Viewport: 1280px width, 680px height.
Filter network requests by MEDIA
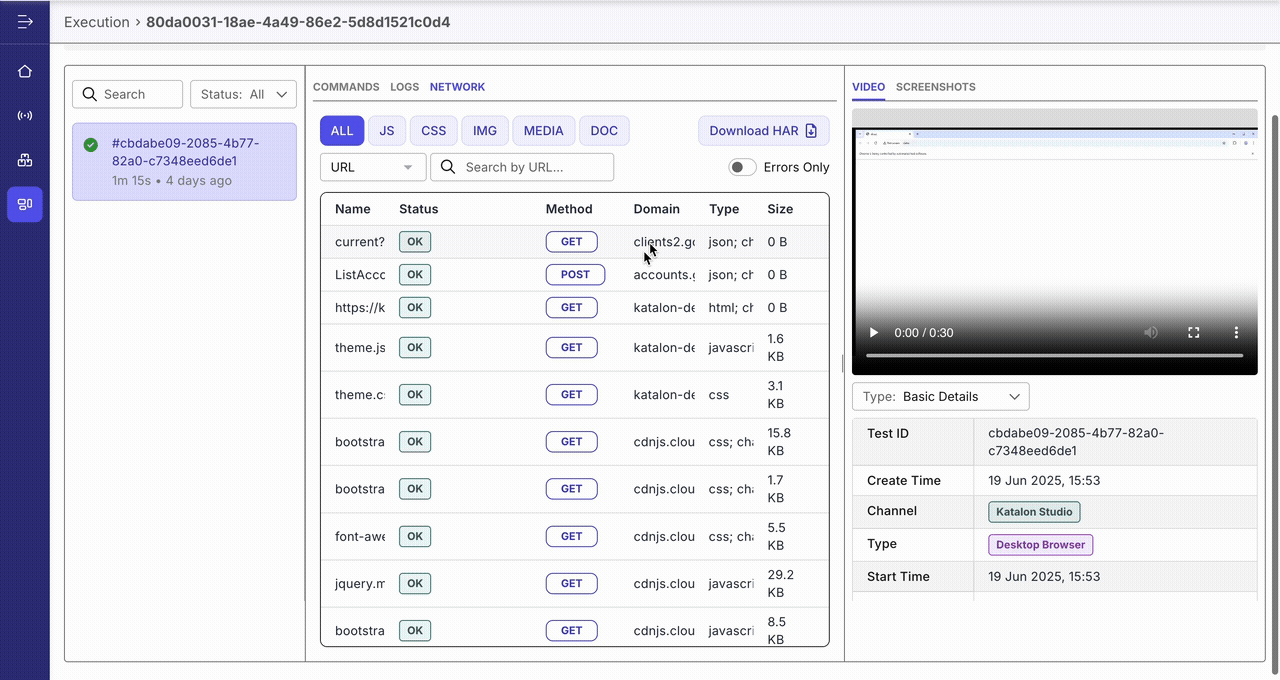click(544, 131)
